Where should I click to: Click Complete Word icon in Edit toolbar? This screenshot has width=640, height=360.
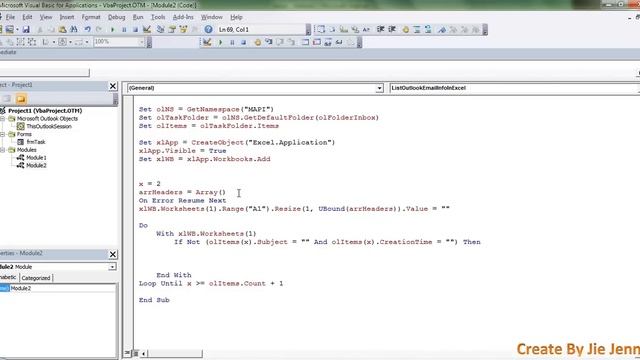tap(366, 29)
